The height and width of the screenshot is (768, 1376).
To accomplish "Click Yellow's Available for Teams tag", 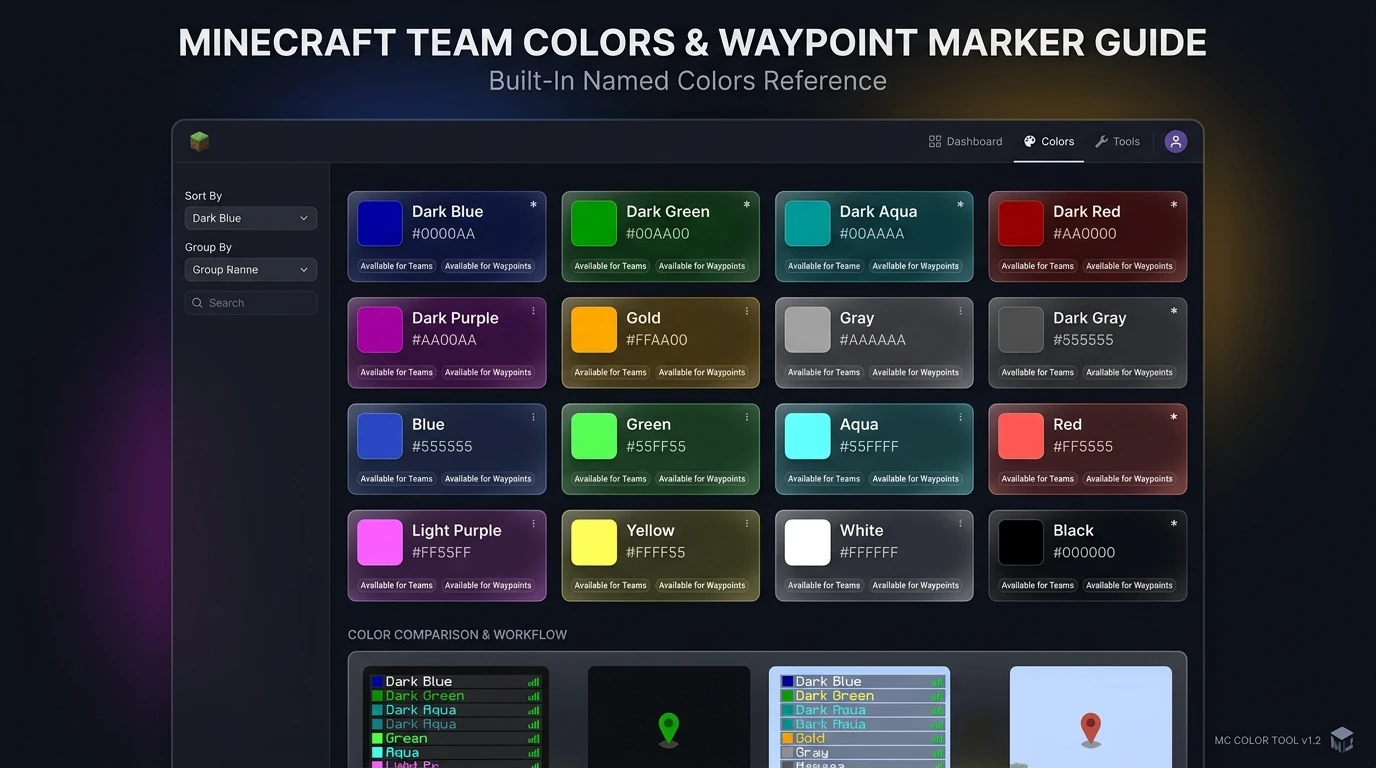I will pos(610,585).
